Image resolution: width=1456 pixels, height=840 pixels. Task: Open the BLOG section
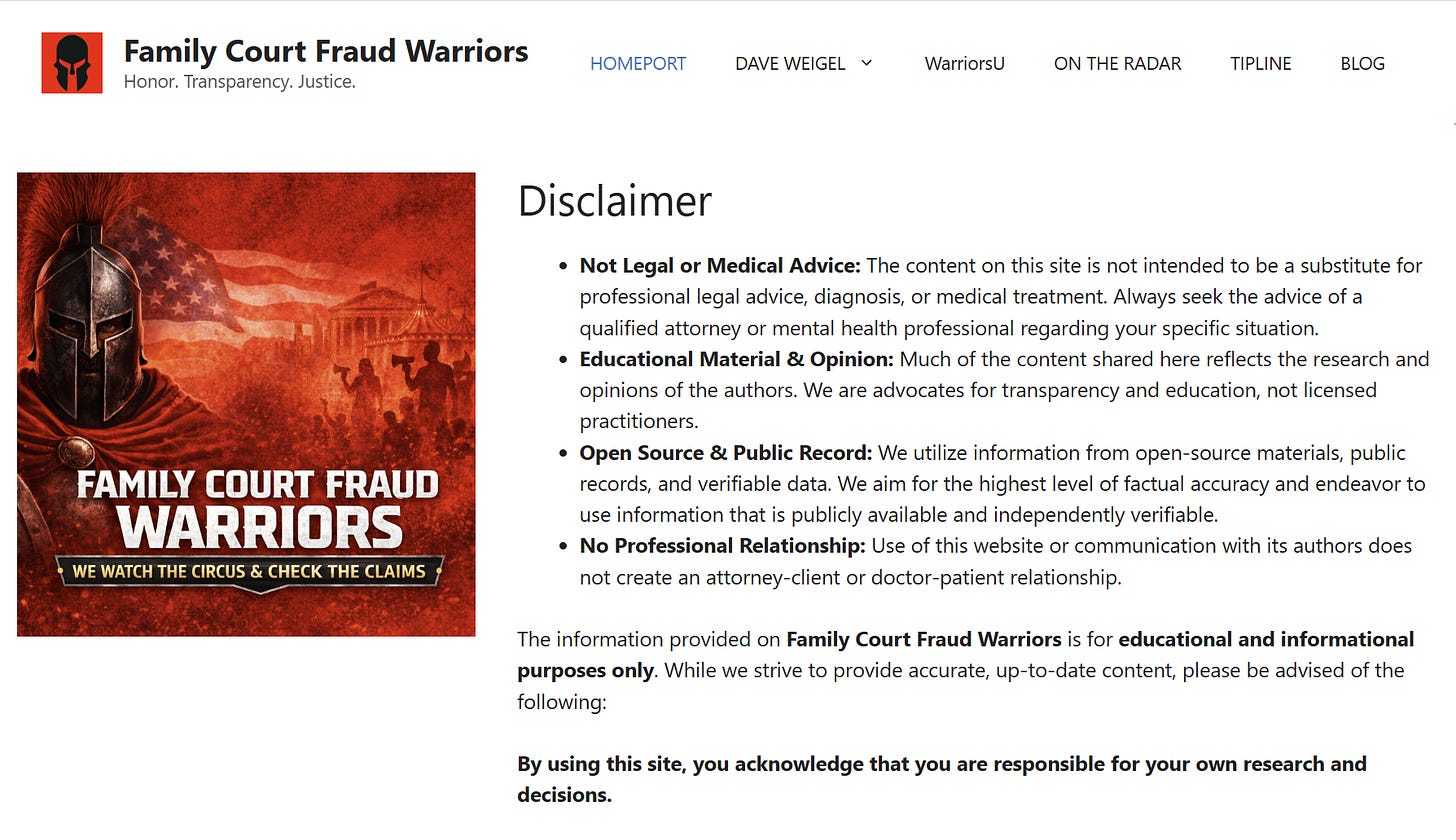pyautogui.click(x=1362, y=63)
